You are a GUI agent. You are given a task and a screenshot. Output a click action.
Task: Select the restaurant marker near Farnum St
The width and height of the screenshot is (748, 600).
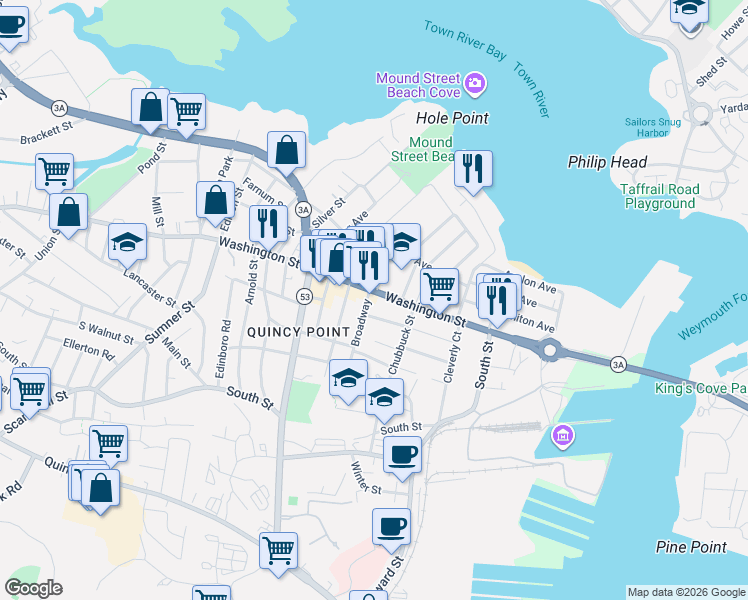(x=268, y=226)
